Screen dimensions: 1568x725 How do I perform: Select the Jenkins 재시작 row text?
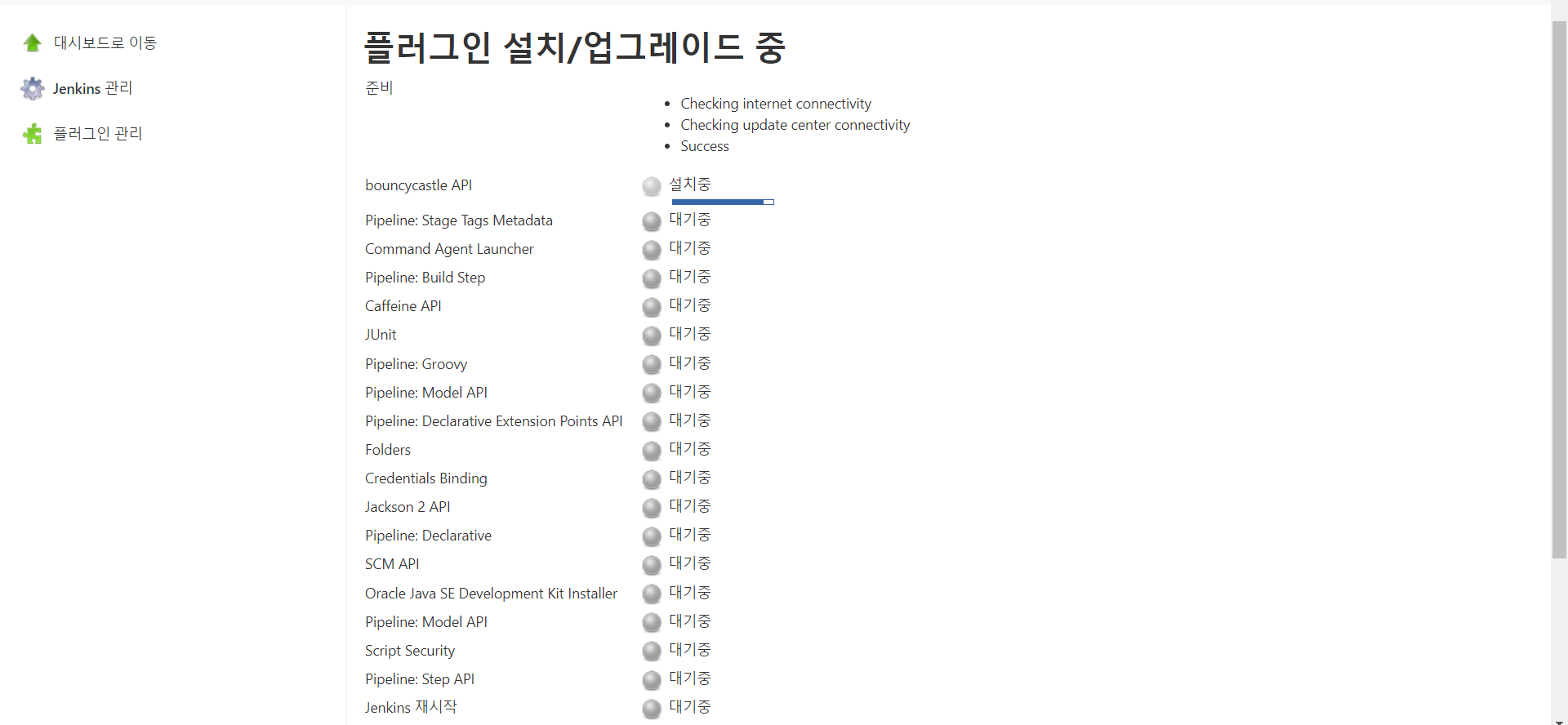tap(411, 707)
